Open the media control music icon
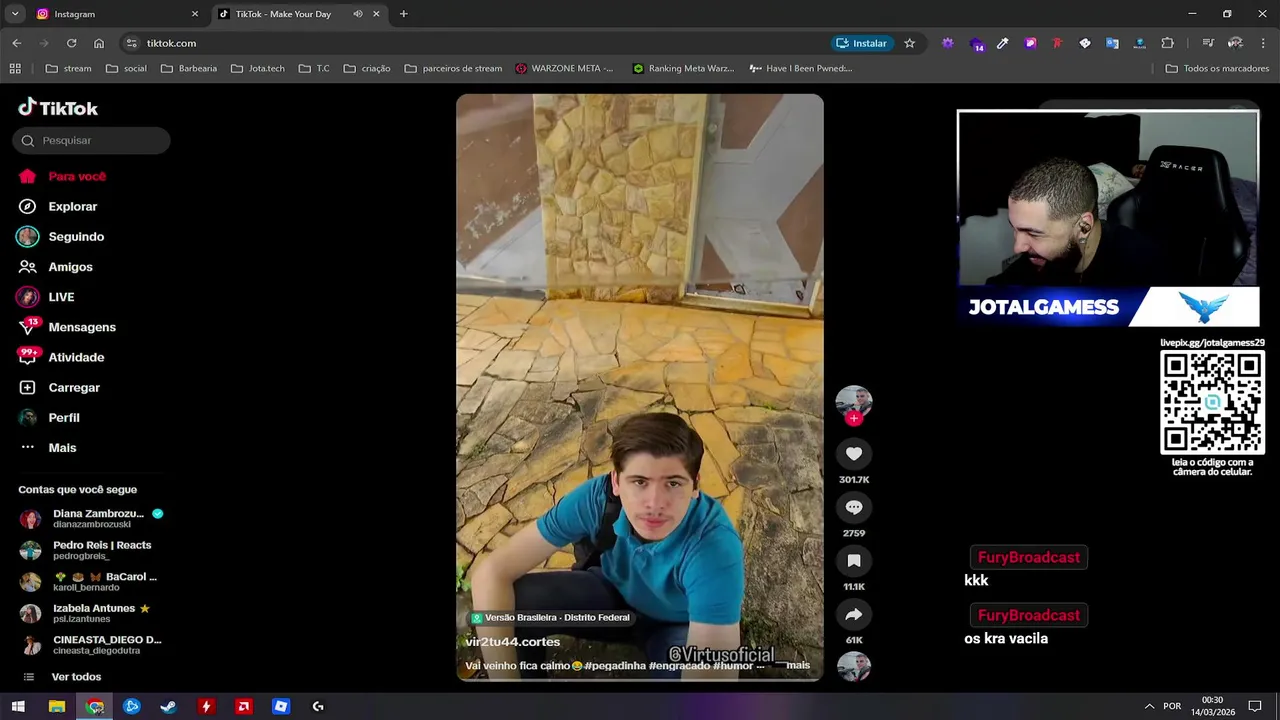This screenshot has width=1280, height=720. point(1208,43)
